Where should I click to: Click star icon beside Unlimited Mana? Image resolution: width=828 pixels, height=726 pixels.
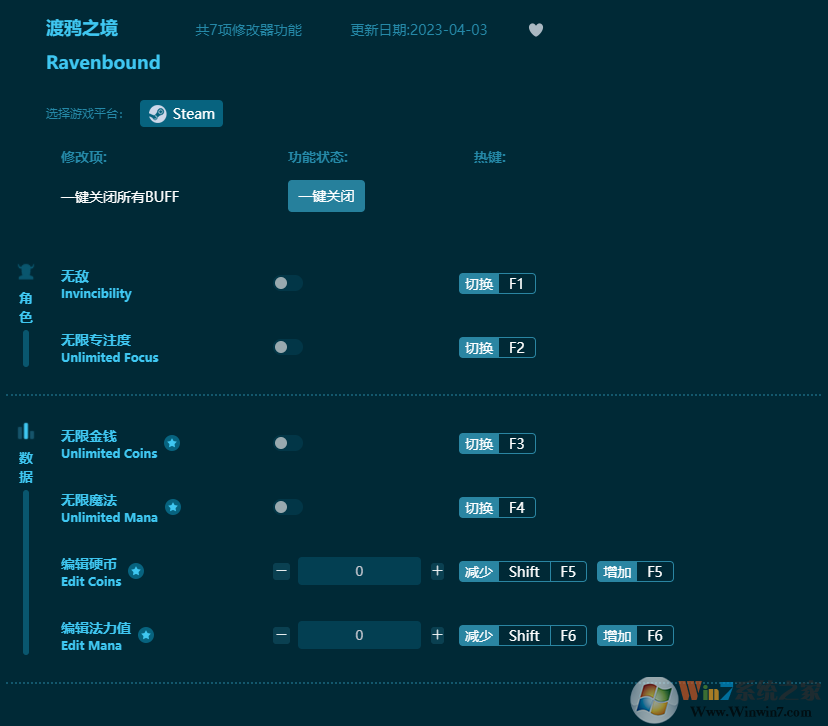point(173,507)
